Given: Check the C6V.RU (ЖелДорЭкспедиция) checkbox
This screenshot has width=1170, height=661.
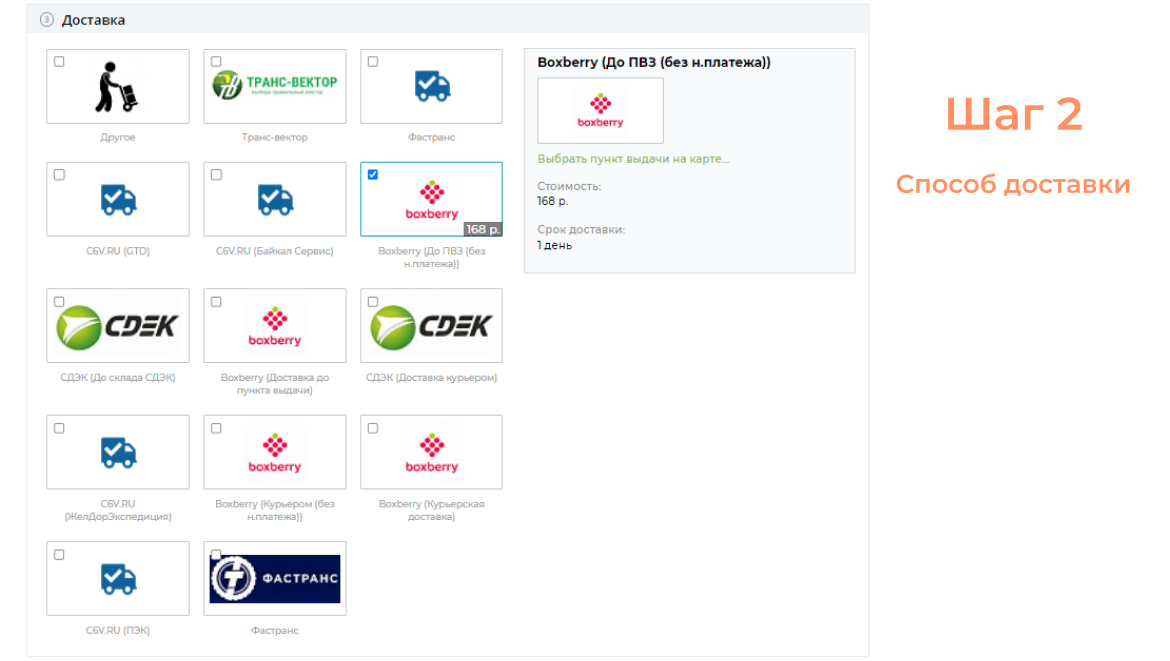Looking at the screenshot, I should 59,428.
